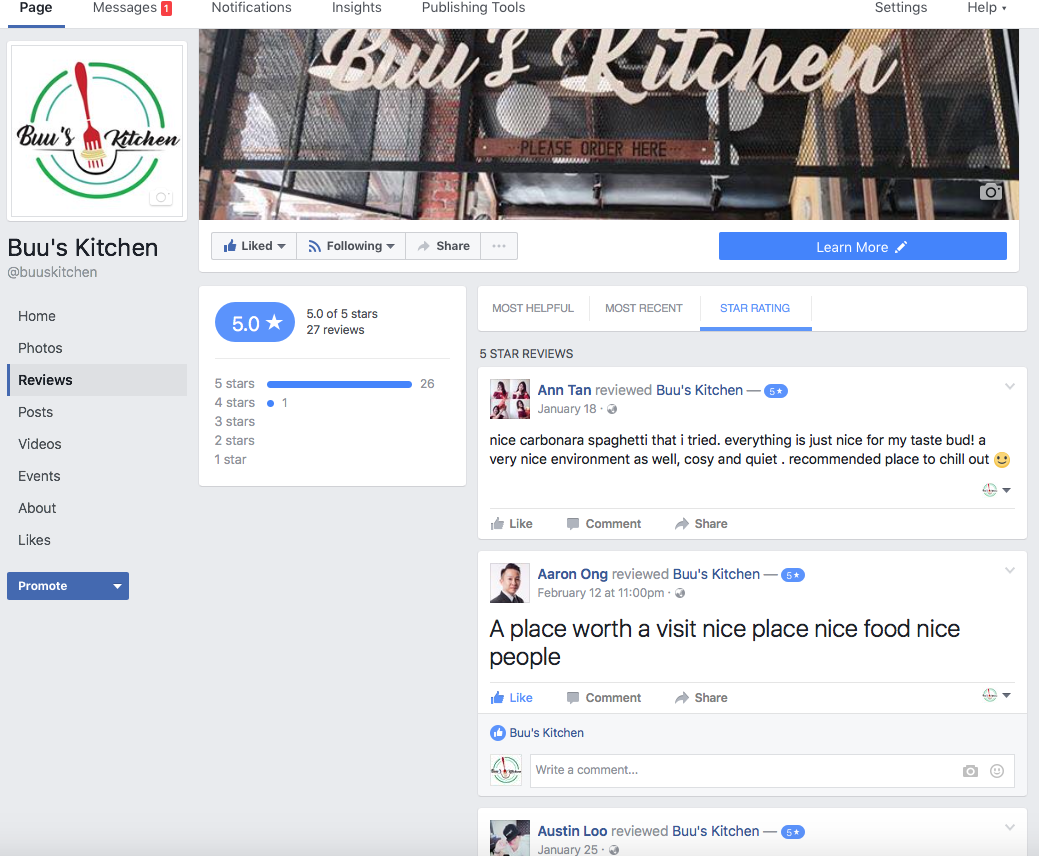Switch to the Most Recent tab

(643, 308)
